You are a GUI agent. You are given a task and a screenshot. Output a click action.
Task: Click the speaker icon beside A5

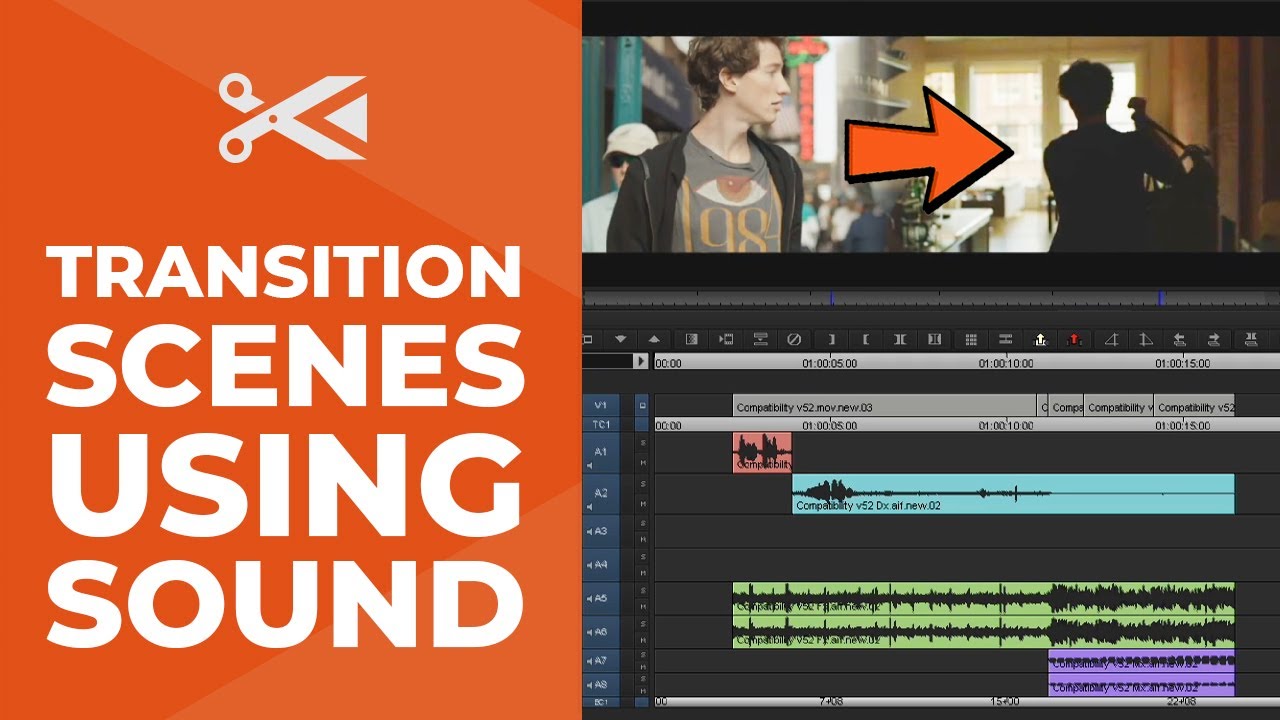point(589,598)
